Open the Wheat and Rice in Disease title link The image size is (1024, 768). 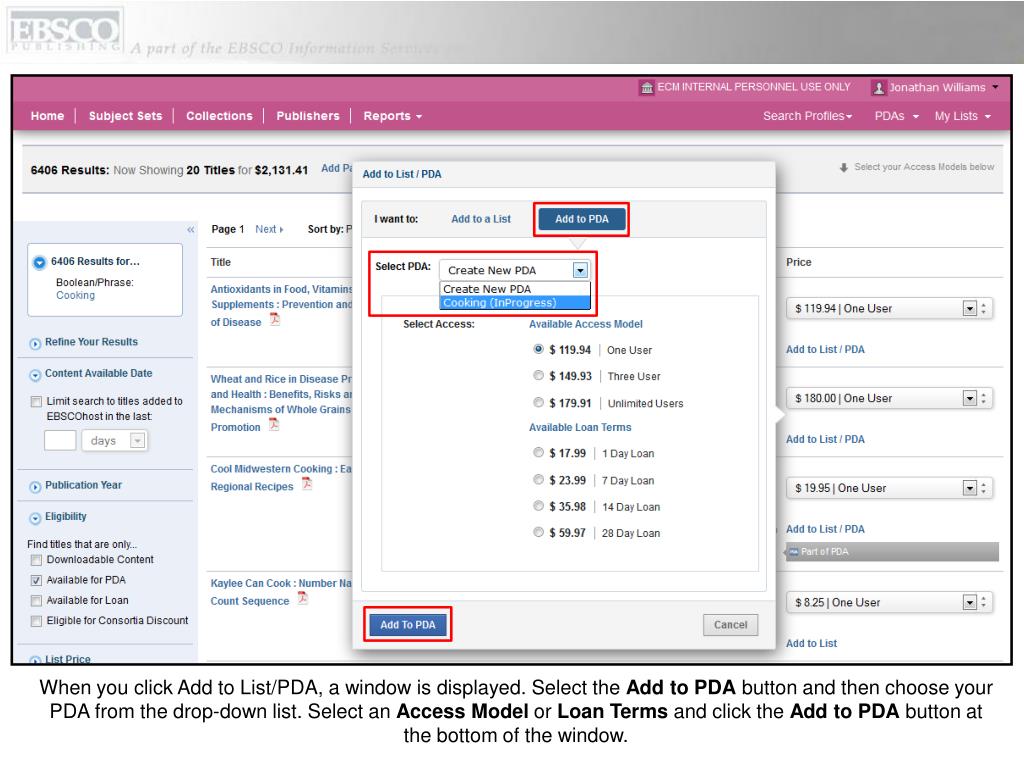[x=281, y=403]
